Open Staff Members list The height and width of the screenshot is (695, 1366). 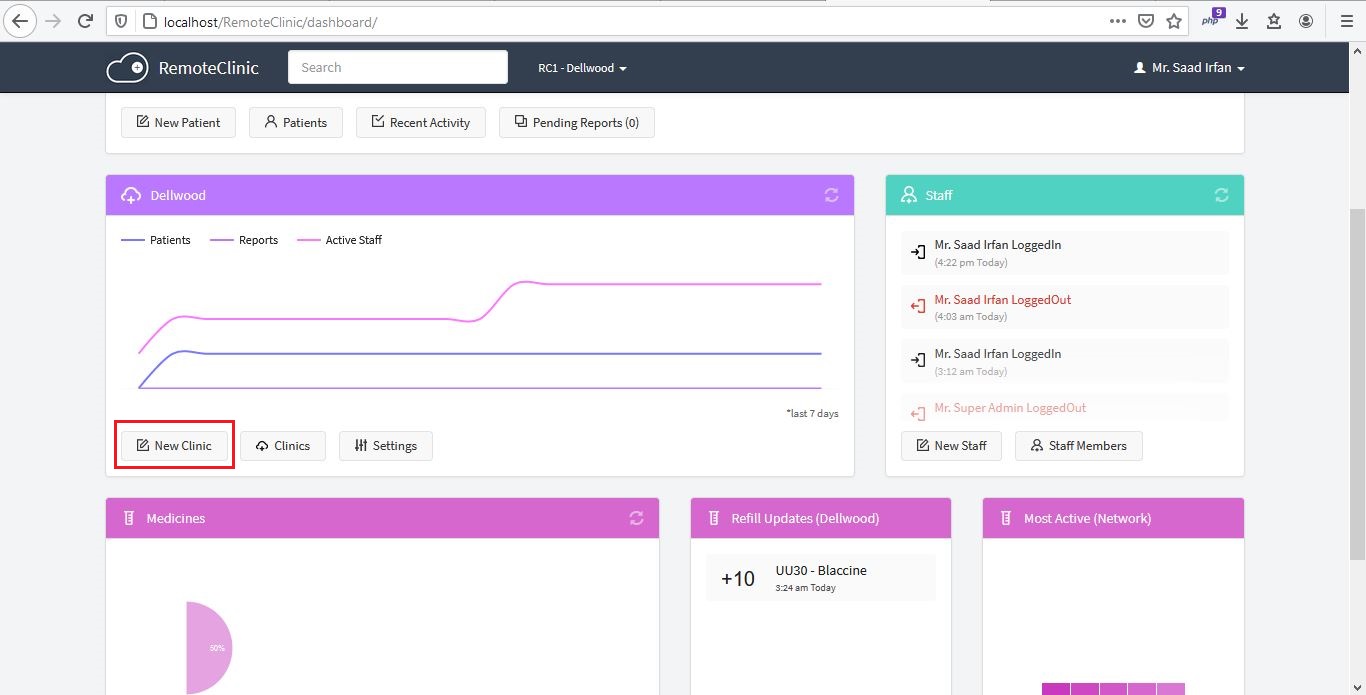[x=1079, y=445]
